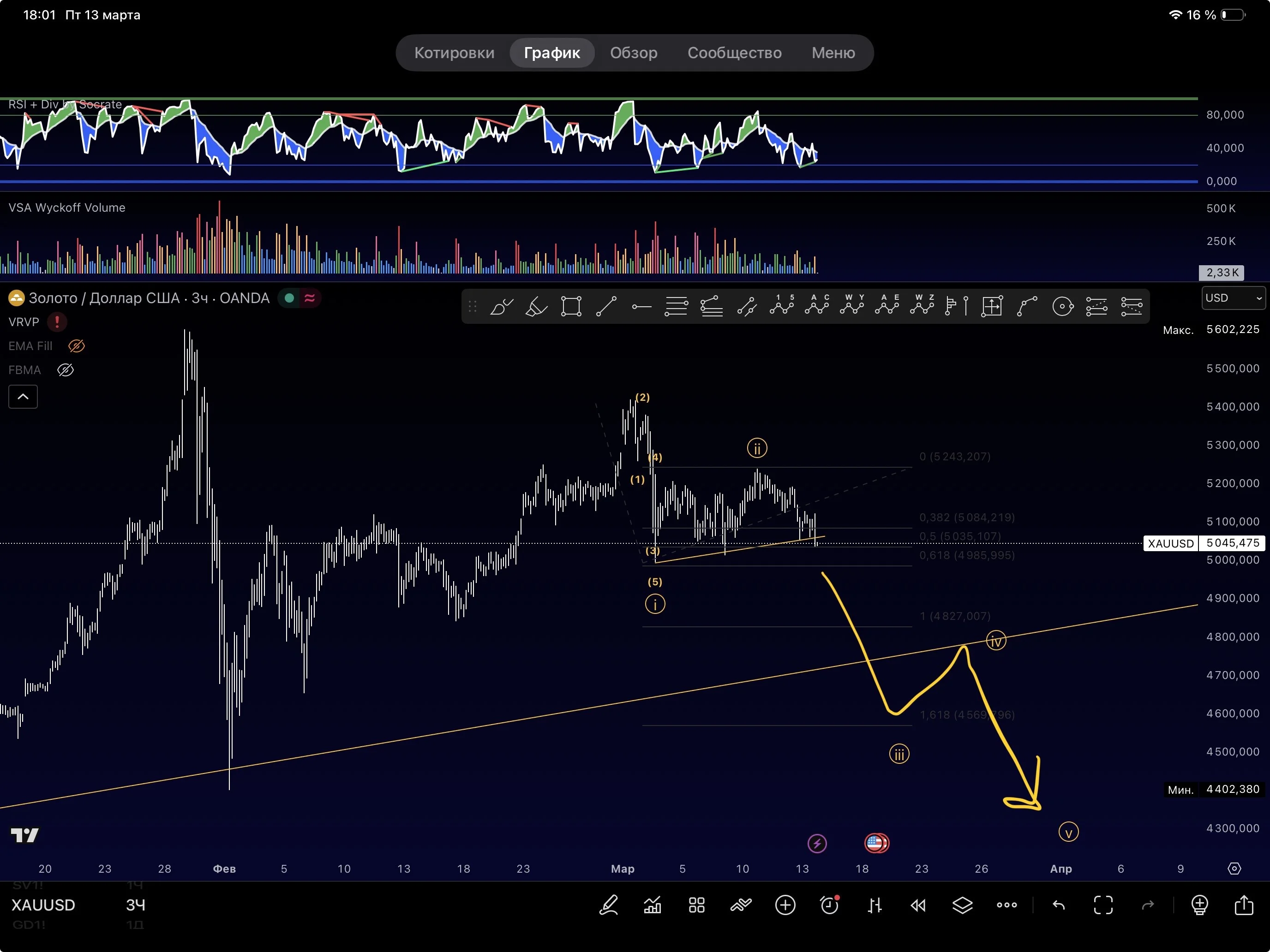Select Elliott Triple Combo W-Z tool

coord(922,305)
